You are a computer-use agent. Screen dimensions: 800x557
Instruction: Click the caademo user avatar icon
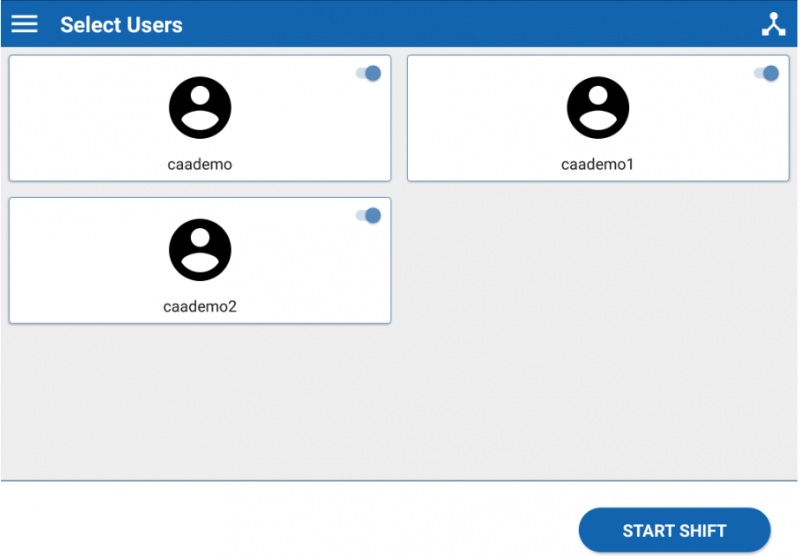pyautogui.click(x=200, y=107)
